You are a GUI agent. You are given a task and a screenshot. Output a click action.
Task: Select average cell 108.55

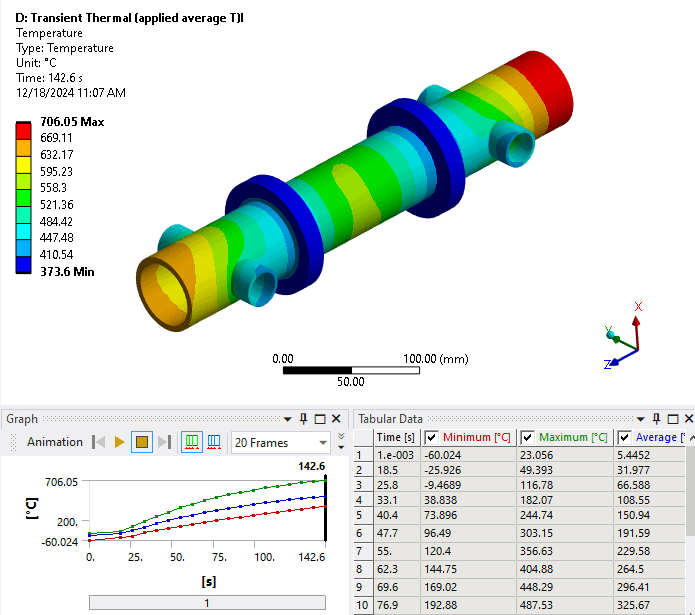click(x=649, y=500)
